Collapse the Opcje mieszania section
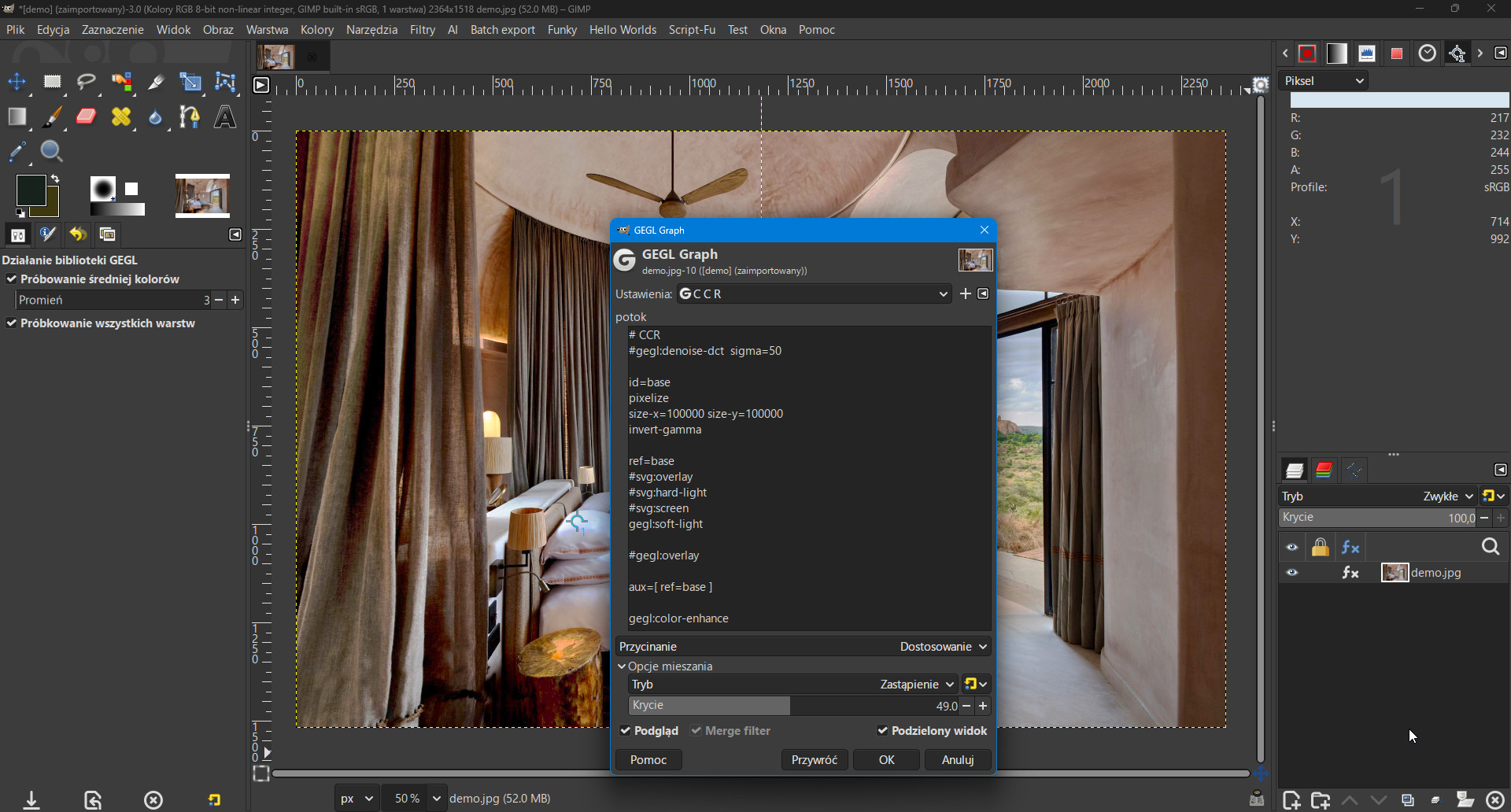Screen dimensions: 1511x812 pos(622,666)
